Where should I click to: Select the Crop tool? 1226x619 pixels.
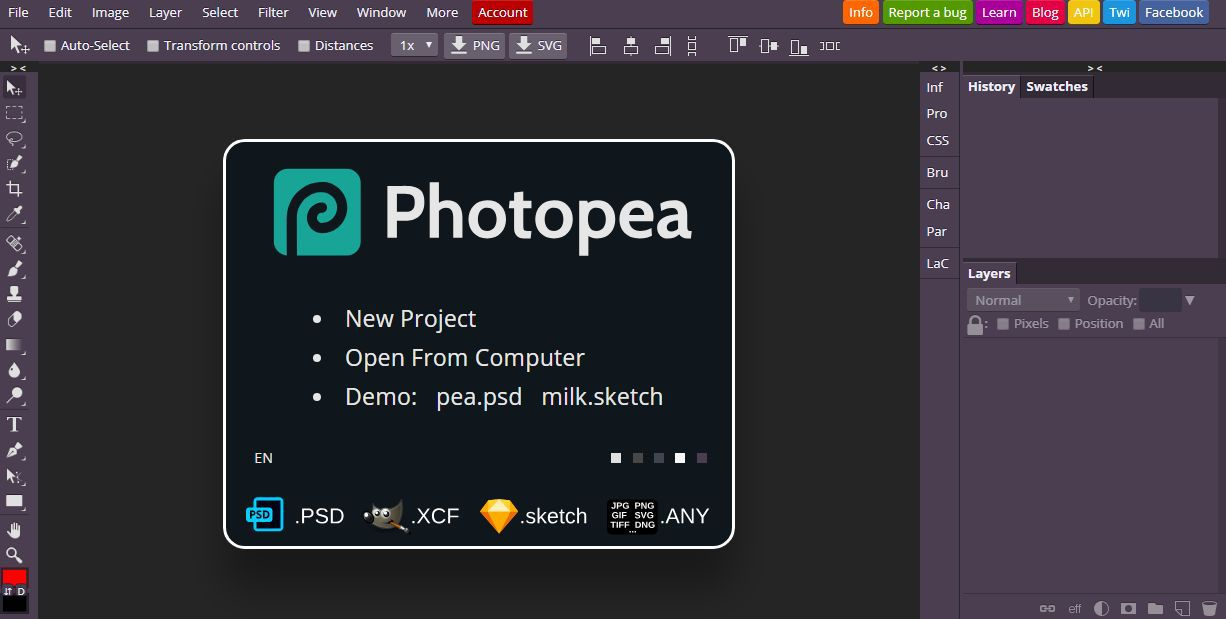click(15, 189)
